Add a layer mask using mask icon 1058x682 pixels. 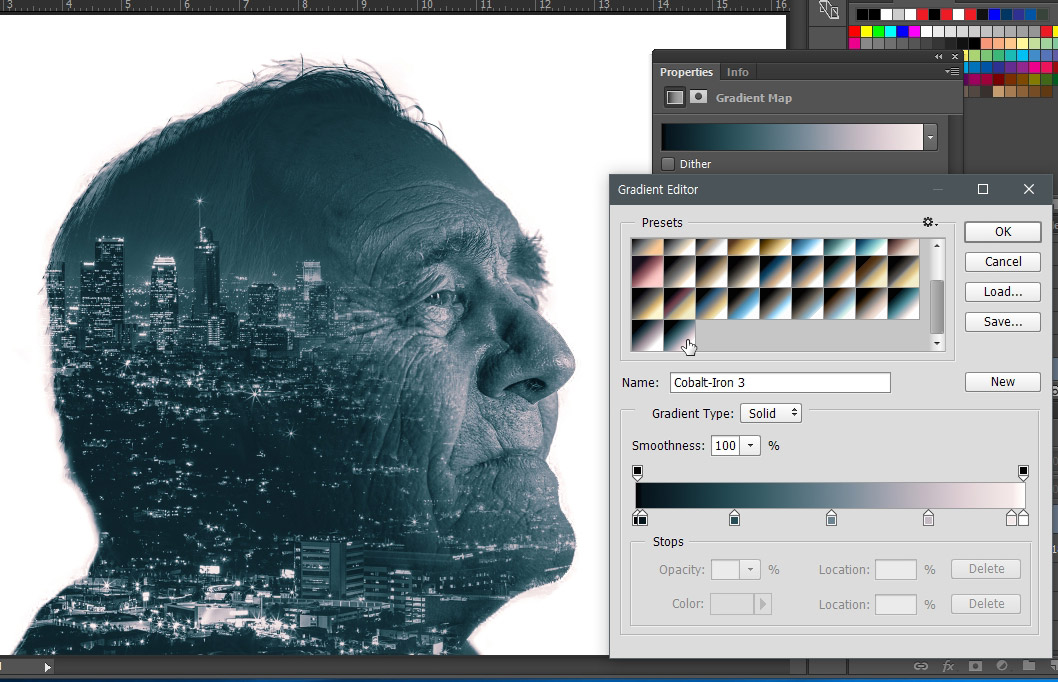[975, 666]
